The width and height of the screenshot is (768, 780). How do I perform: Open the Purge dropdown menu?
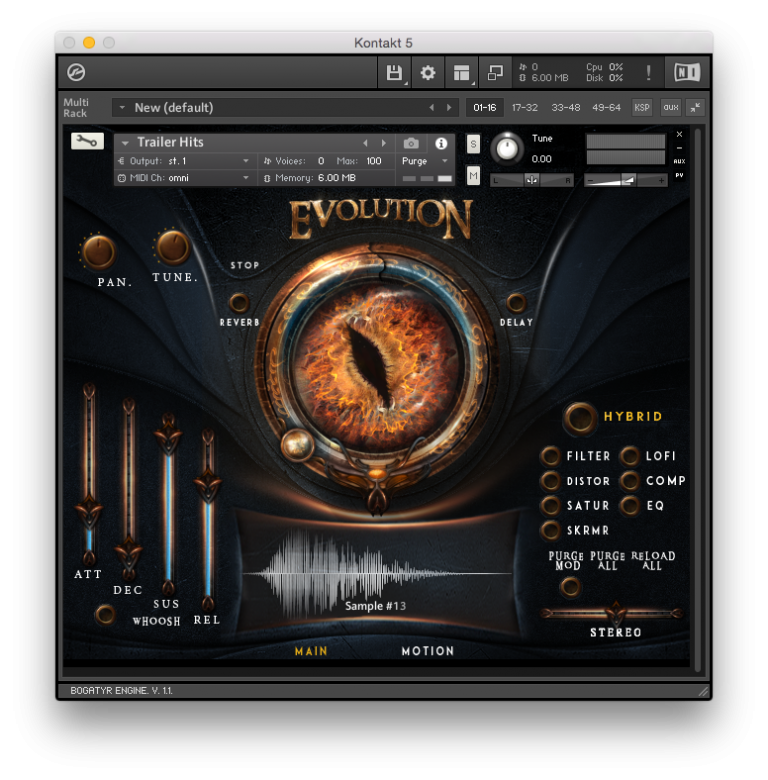pyautogui.click(x=425, y=161)
